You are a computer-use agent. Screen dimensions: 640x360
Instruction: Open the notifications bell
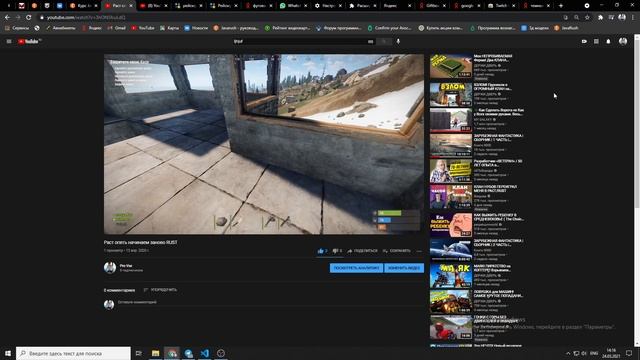608,41
